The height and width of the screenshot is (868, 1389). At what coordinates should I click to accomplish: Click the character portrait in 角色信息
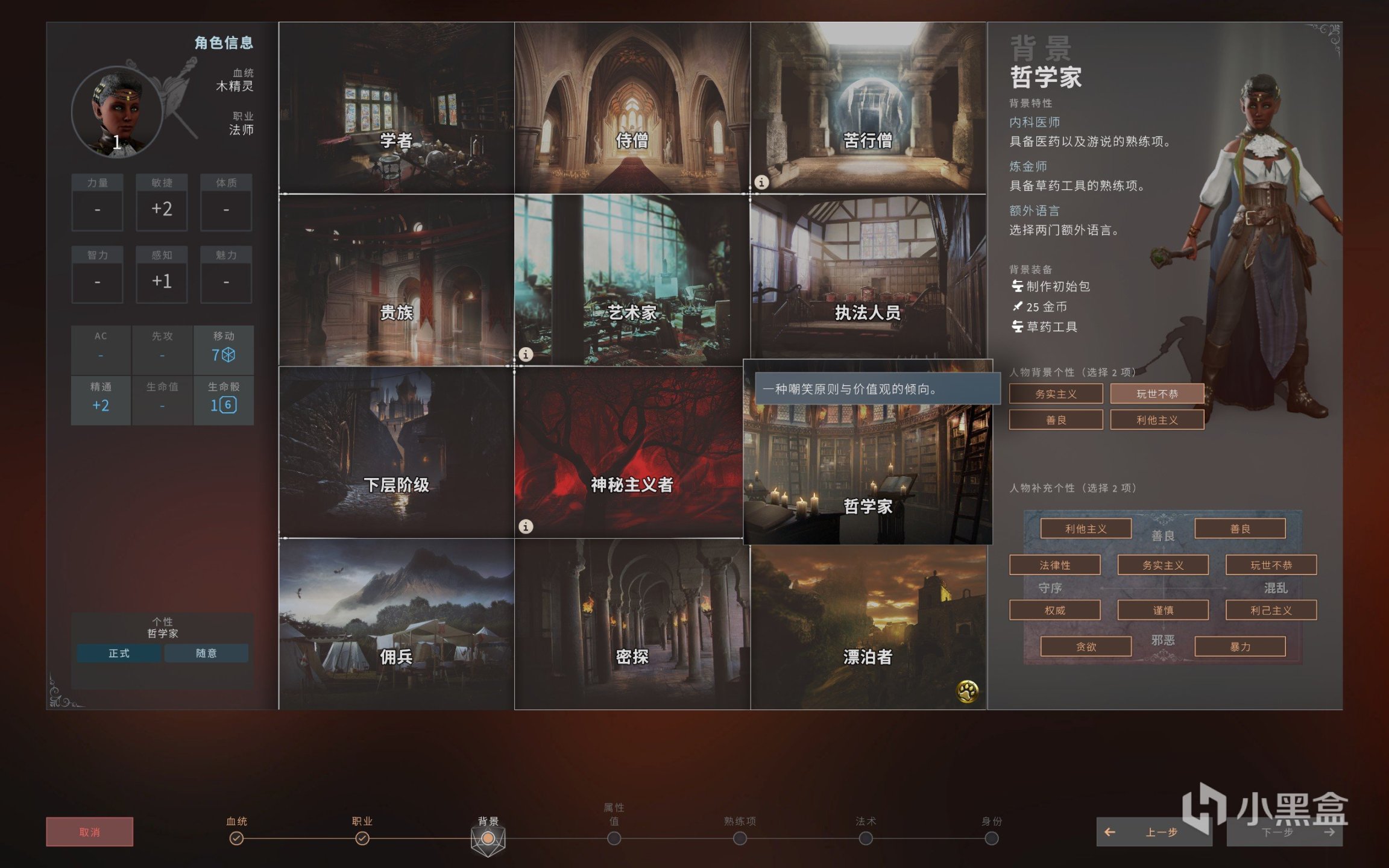(x=118, y=112)
